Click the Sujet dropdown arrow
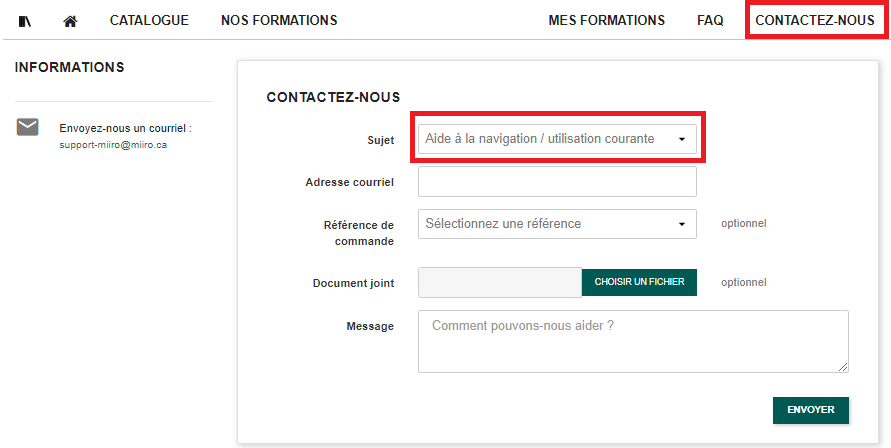Viewport: 891px width, 448px height. tap(682, 139)
